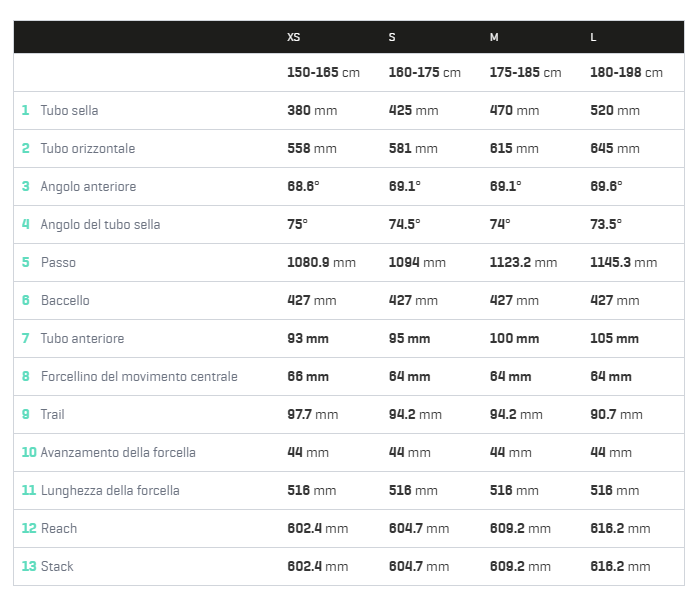Viewport: 694px width, 596px height.
Task: Click the 150-165 cm height range
Action: pyautogui.click(x=323, y=72)
